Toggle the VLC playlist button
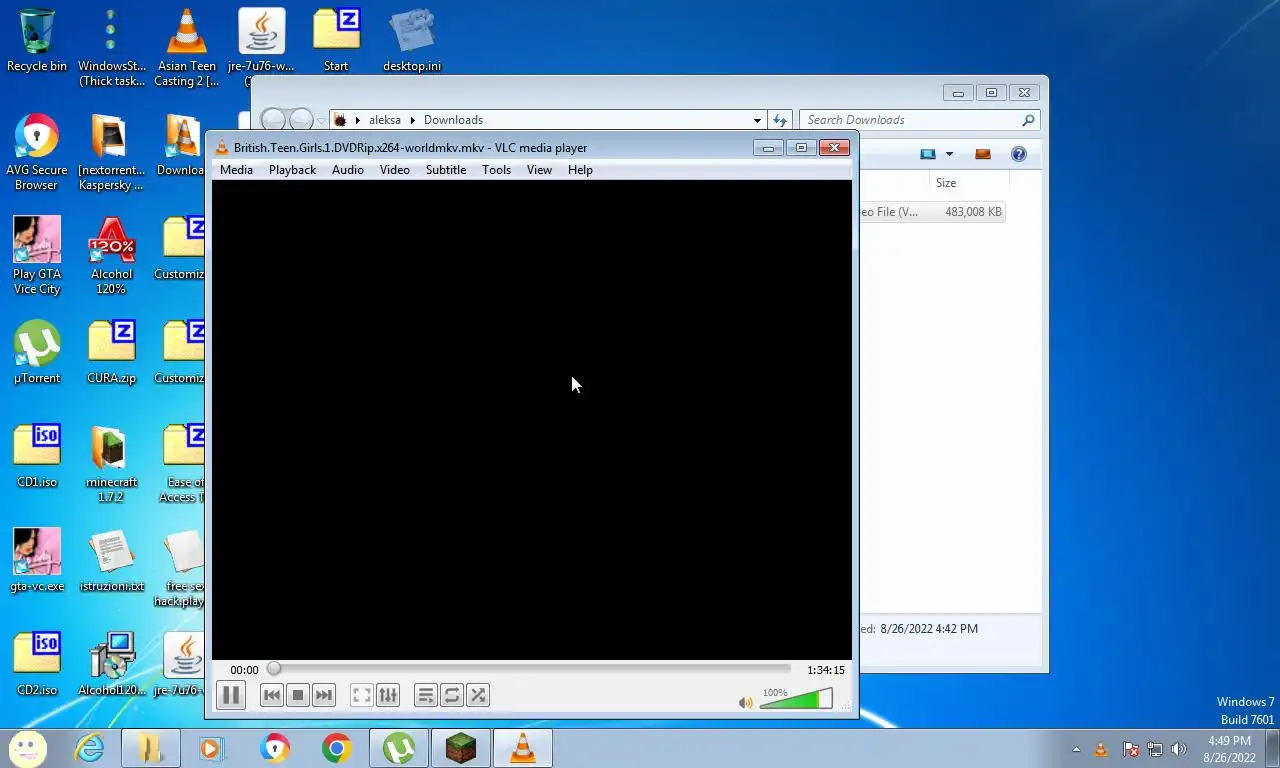The height and width of the screenshot is (768, 1280). tap(426, 695)
